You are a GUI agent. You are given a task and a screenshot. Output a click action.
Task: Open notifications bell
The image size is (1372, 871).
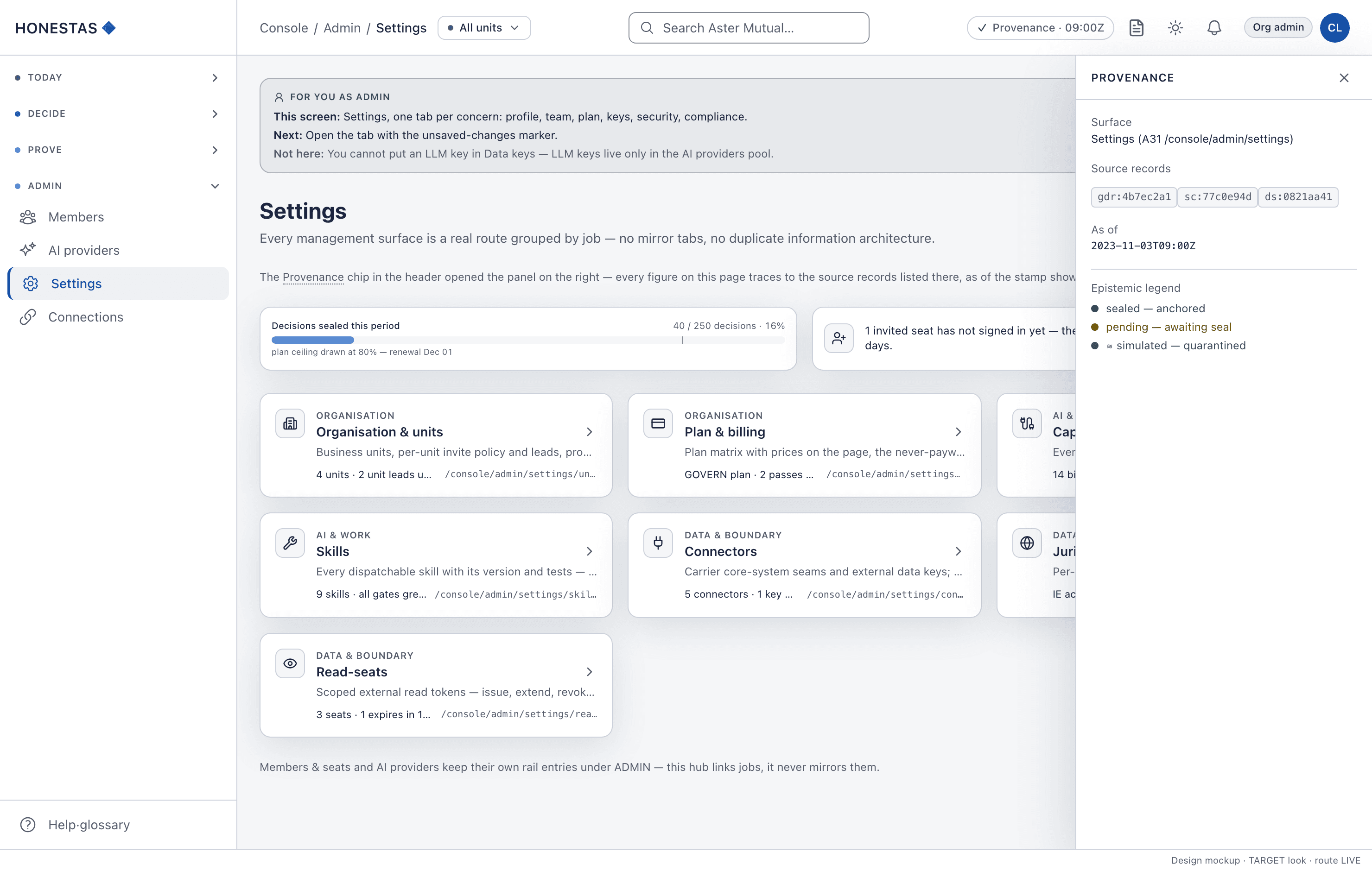point(1214,27)
